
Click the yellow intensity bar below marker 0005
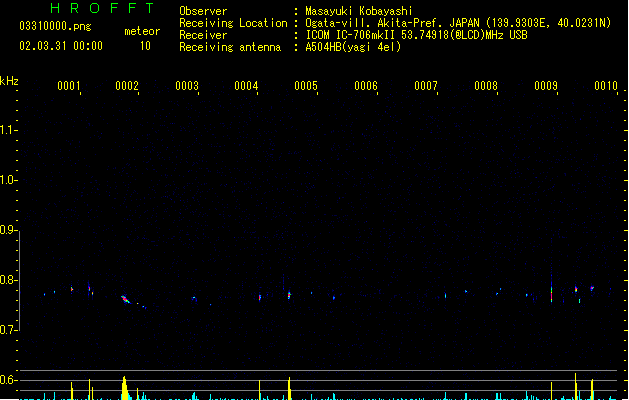click(289, 388)
